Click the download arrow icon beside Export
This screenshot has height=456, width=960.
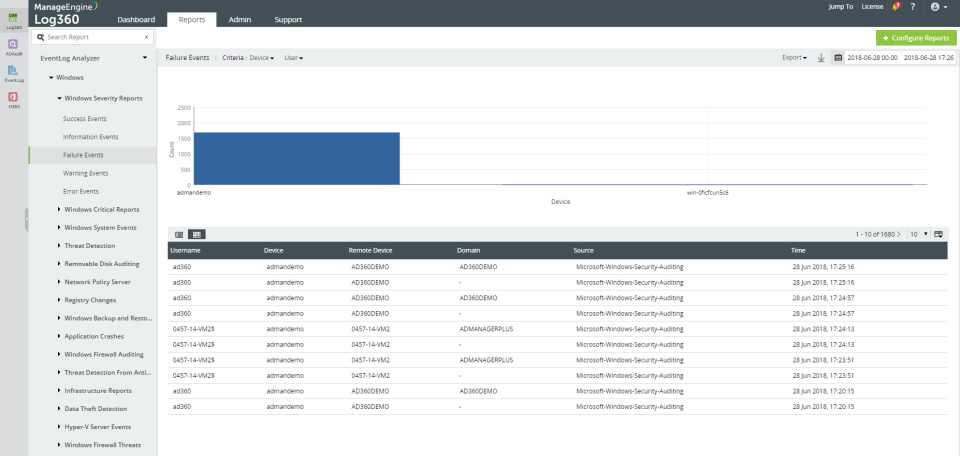pos(821,58)
